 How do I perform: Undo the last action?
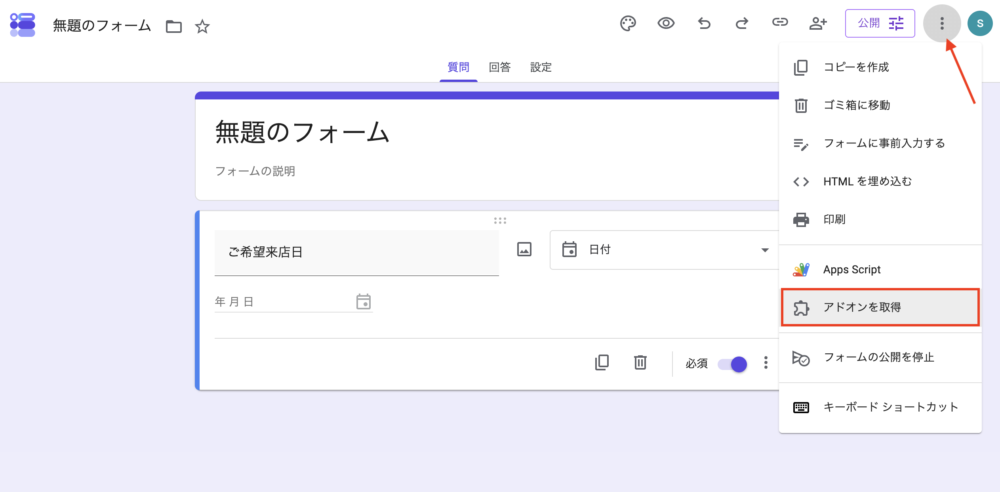click(704, 24)
